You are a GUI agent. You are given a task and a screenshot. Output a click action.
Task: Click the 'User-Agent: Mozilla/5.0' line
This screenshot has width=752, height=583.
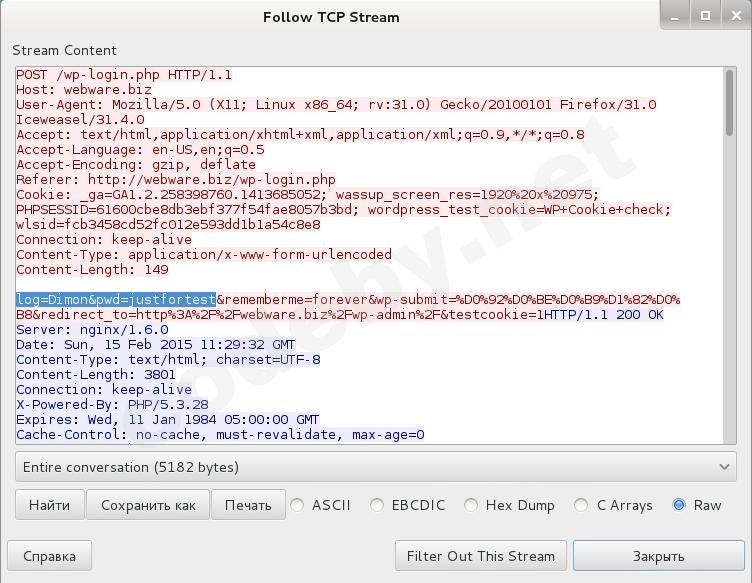(x=336, y=105)
